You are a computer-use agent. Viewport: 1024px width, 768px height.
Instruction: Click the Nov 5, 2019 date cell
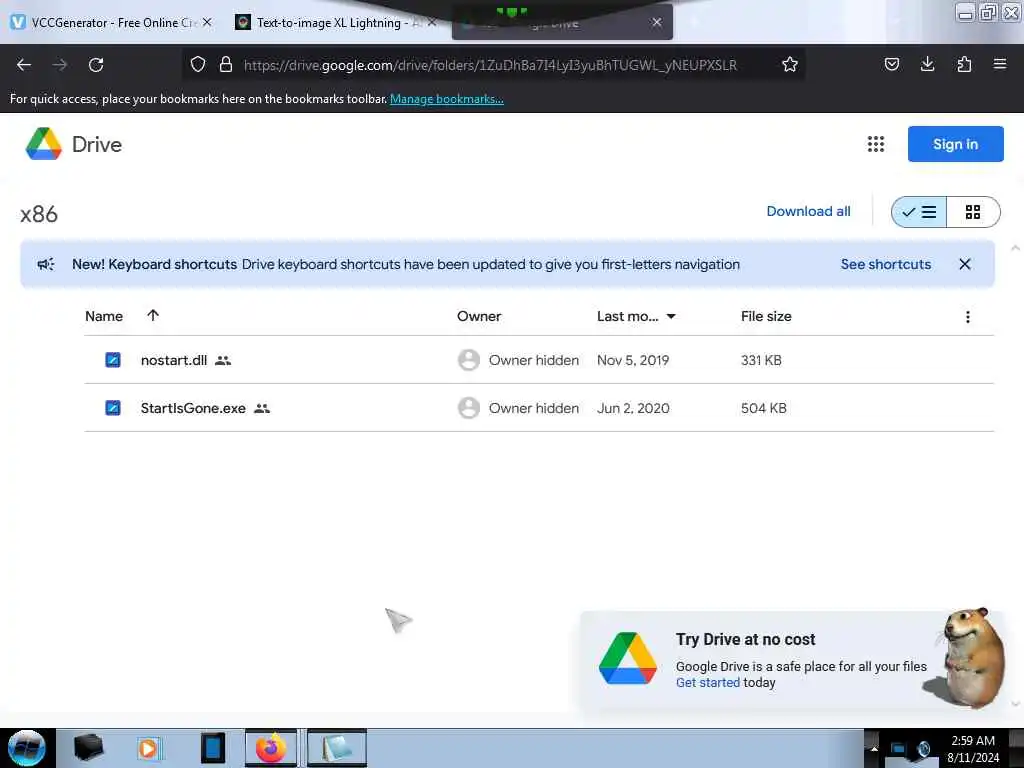click(x=633, y=360)
